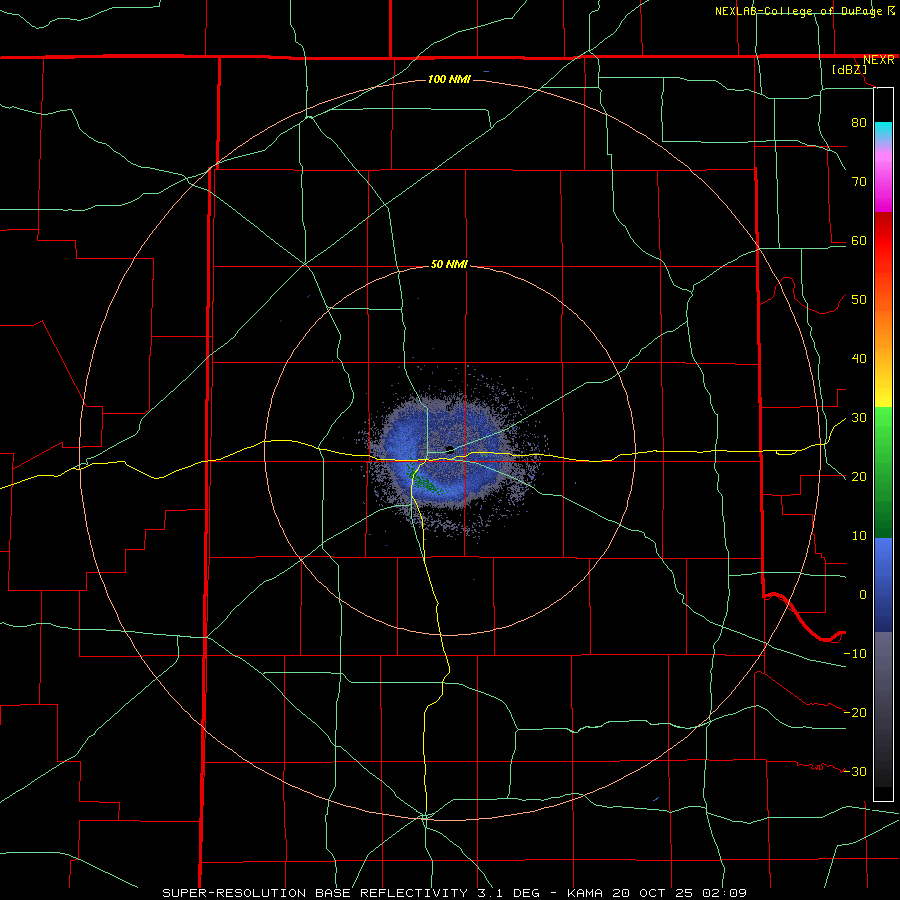Viewport: 900px width, 900px height.
Task: Click the 80 value on the dBZ scale
Action: click(x=859, y=122)
